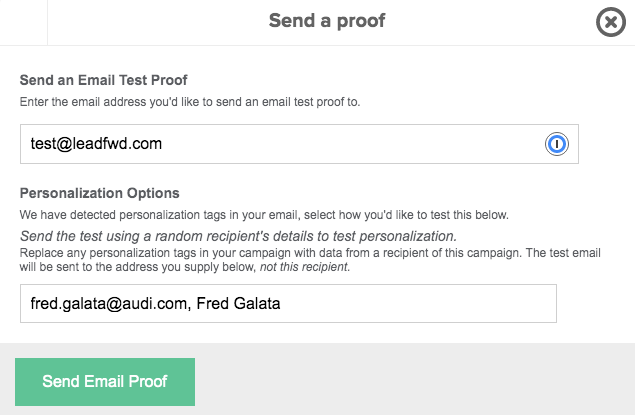
Task: Click the empty box left of the title
Action: pyautogui.click(x=23, y=21)
